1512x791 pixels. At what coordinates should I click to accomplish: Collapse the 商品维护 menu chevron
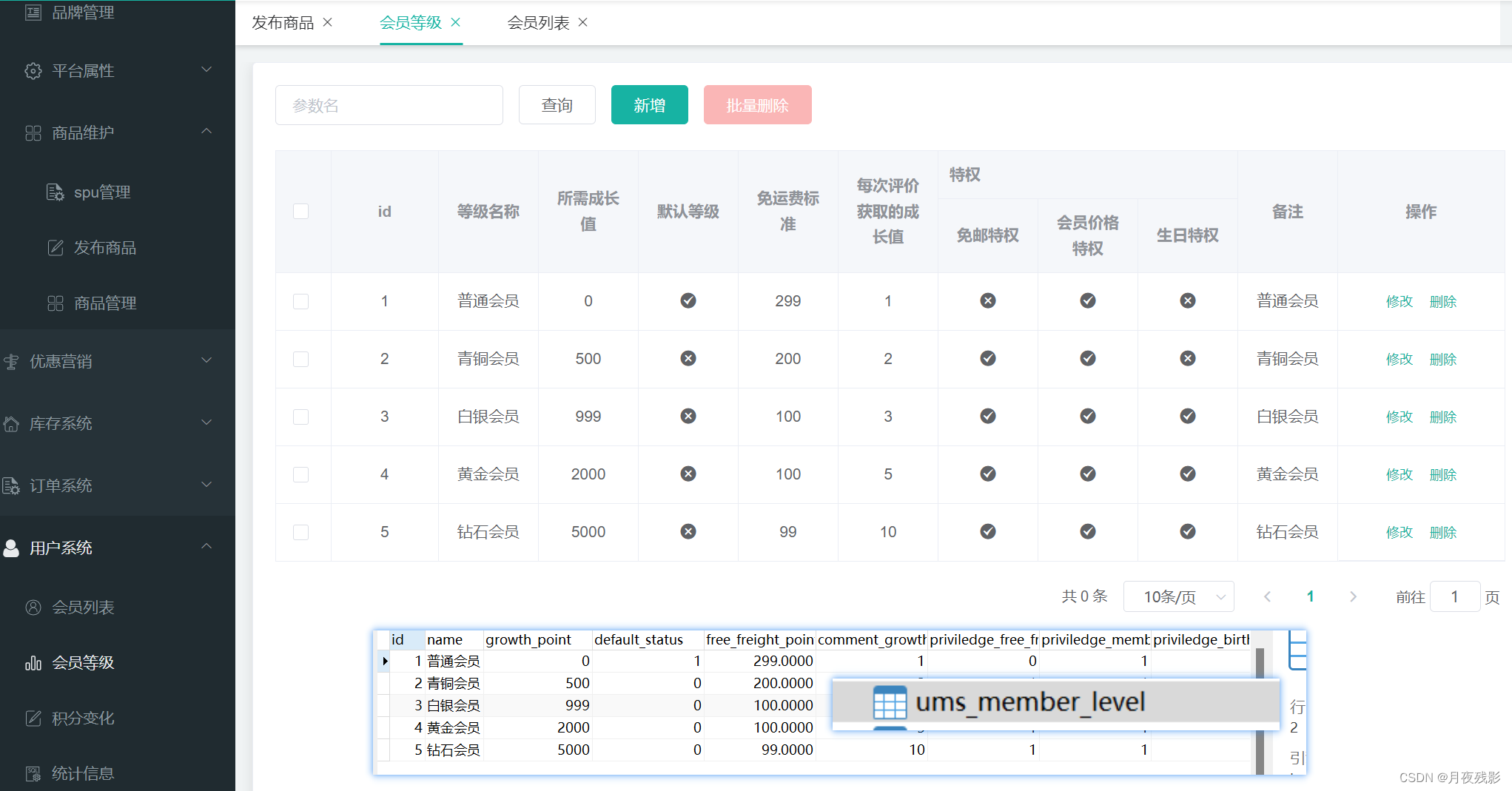coord(206,131)
